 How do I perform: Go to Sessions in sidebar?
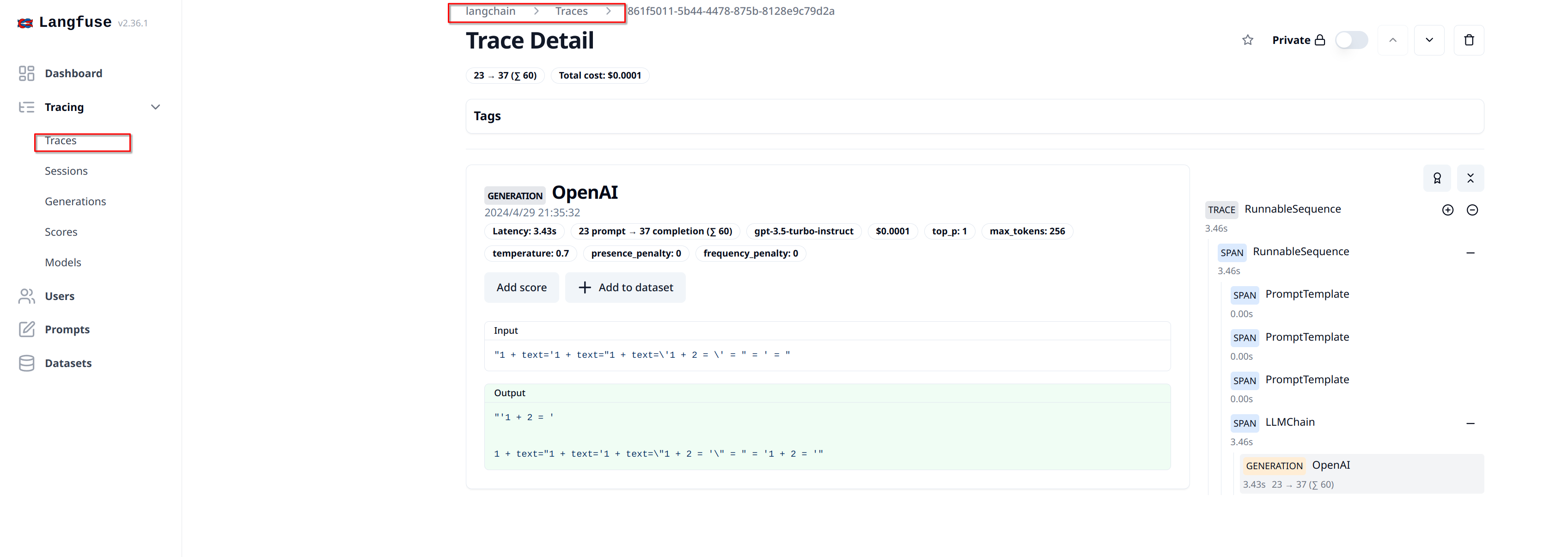66,171
